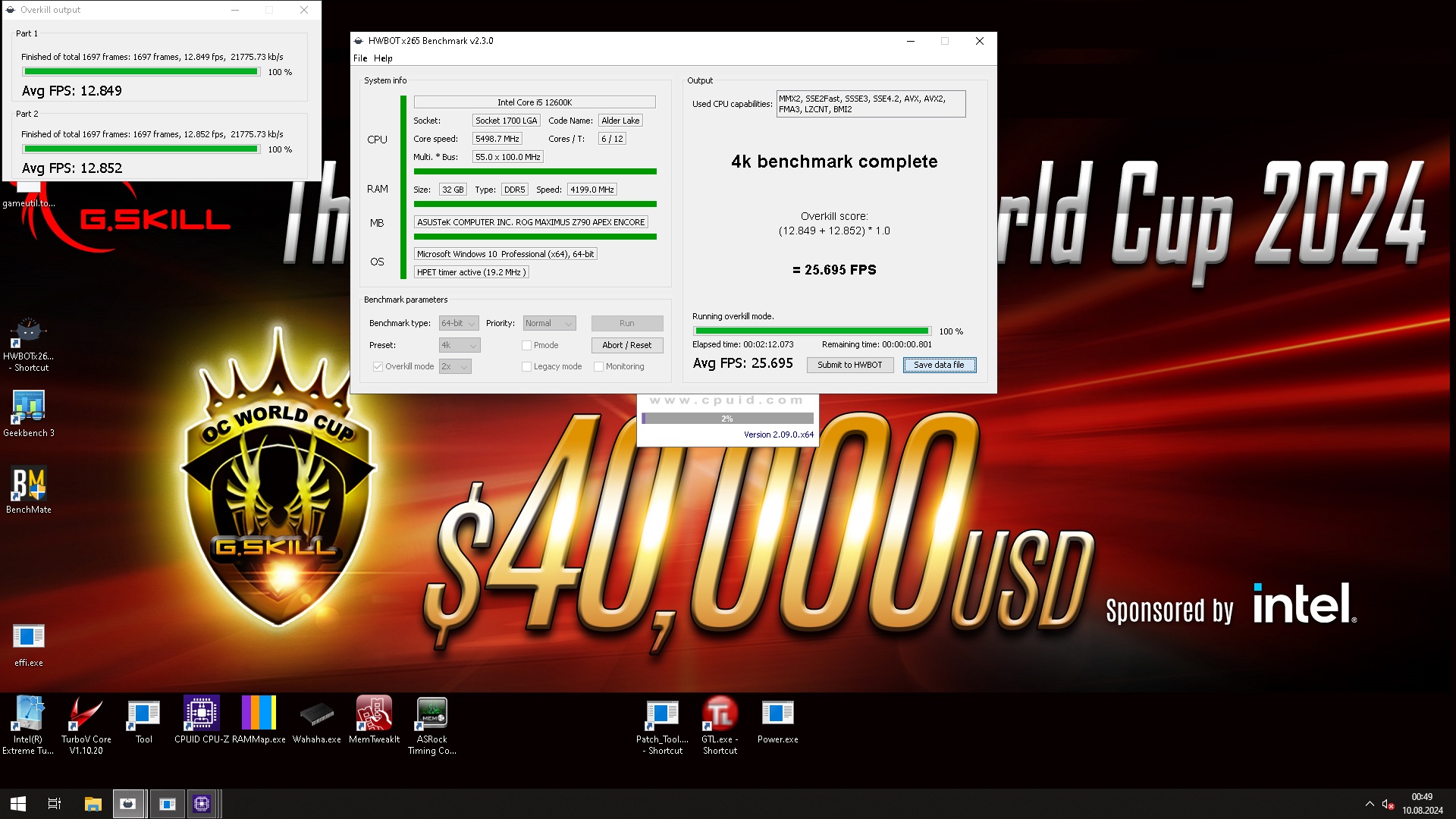Click the HWBOT x265 window title icon
Image resolution: width=1456 pixels, height=819 pixels.
pos(359,41)
